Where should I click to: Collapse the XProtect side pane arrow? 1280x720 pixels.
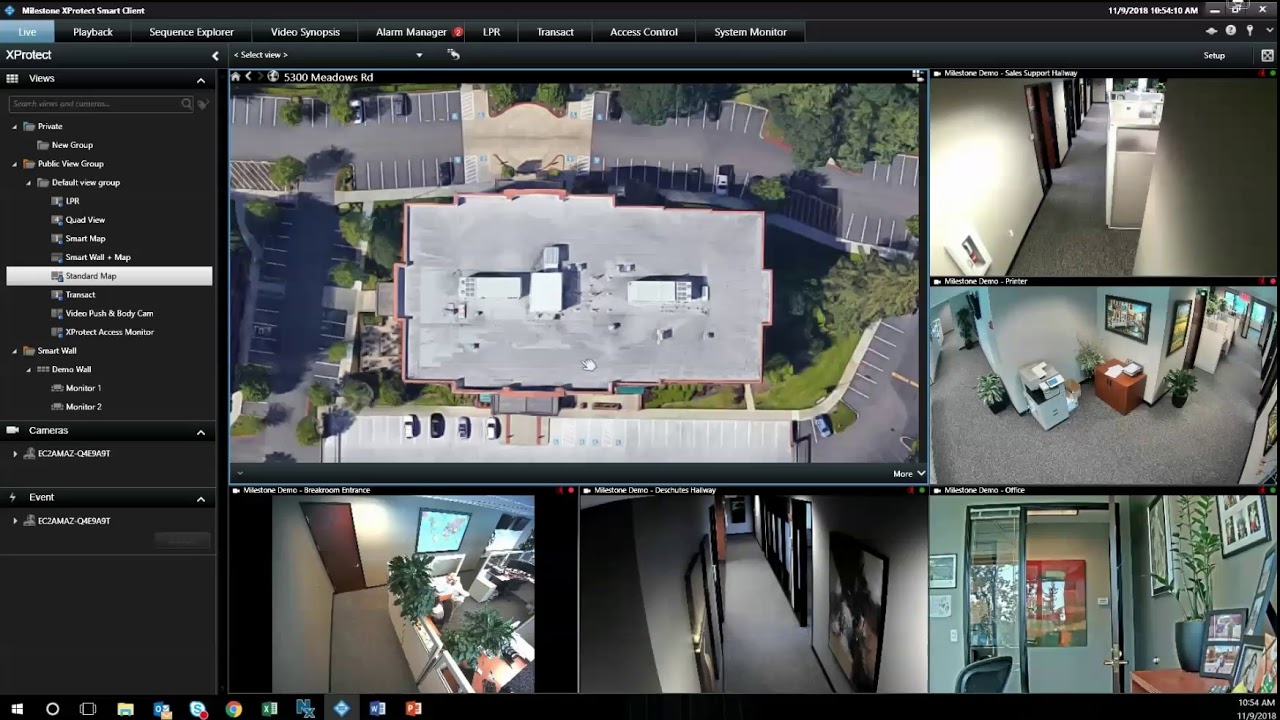tap(215, 56)
